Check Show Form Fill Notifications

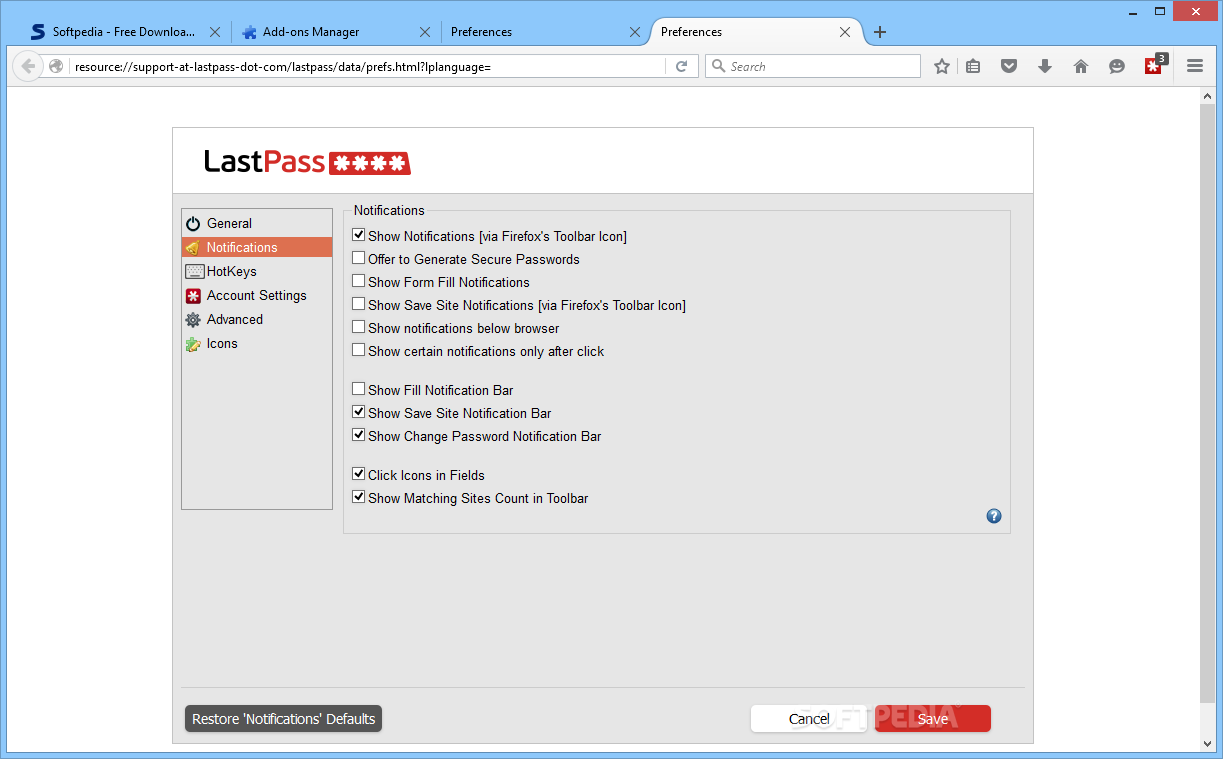359,281
